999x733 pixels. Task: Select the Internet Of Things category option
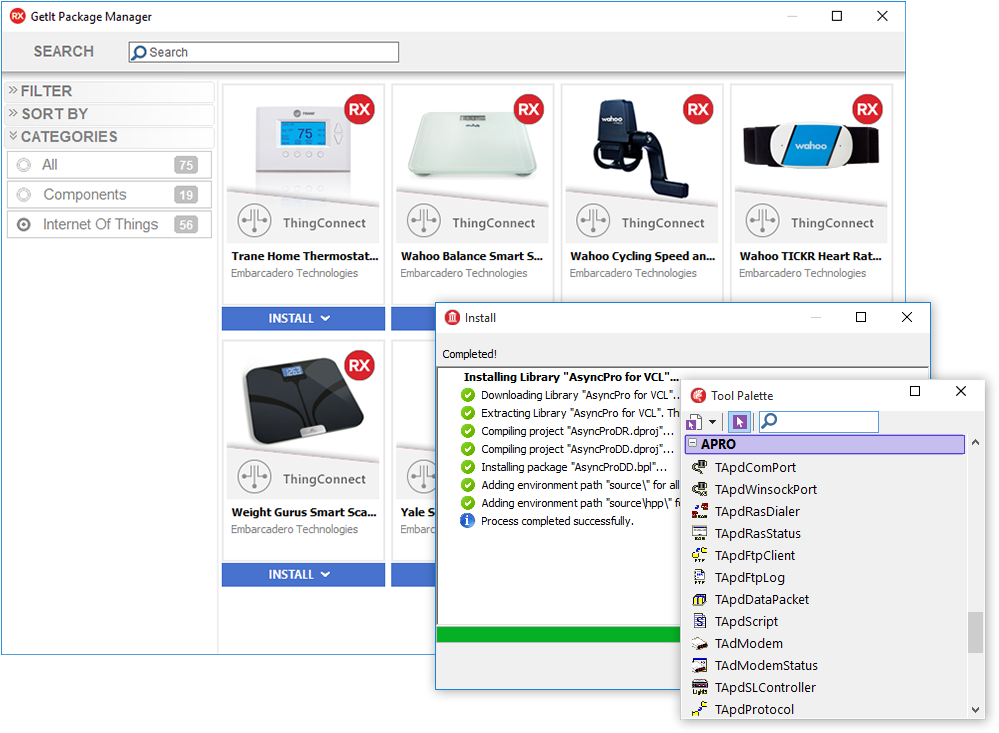click(24, 225)
